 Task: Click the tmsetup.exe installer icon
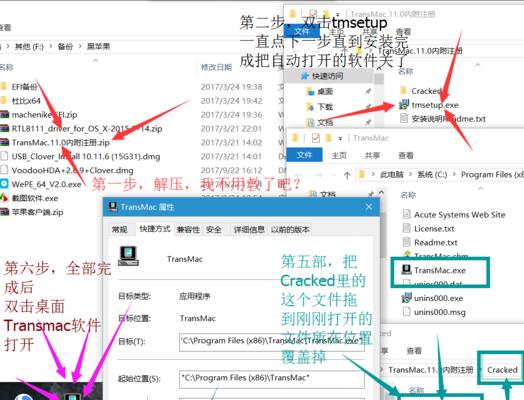404,105
